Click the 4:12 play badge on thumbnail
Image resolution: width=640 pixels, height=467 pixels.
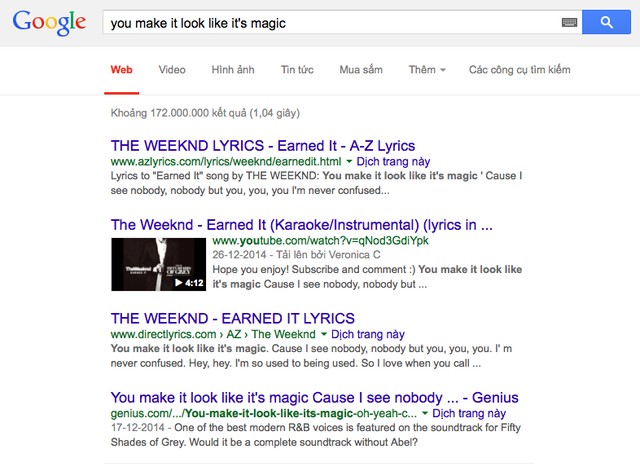pyautogui.click(x=189, y=282)
